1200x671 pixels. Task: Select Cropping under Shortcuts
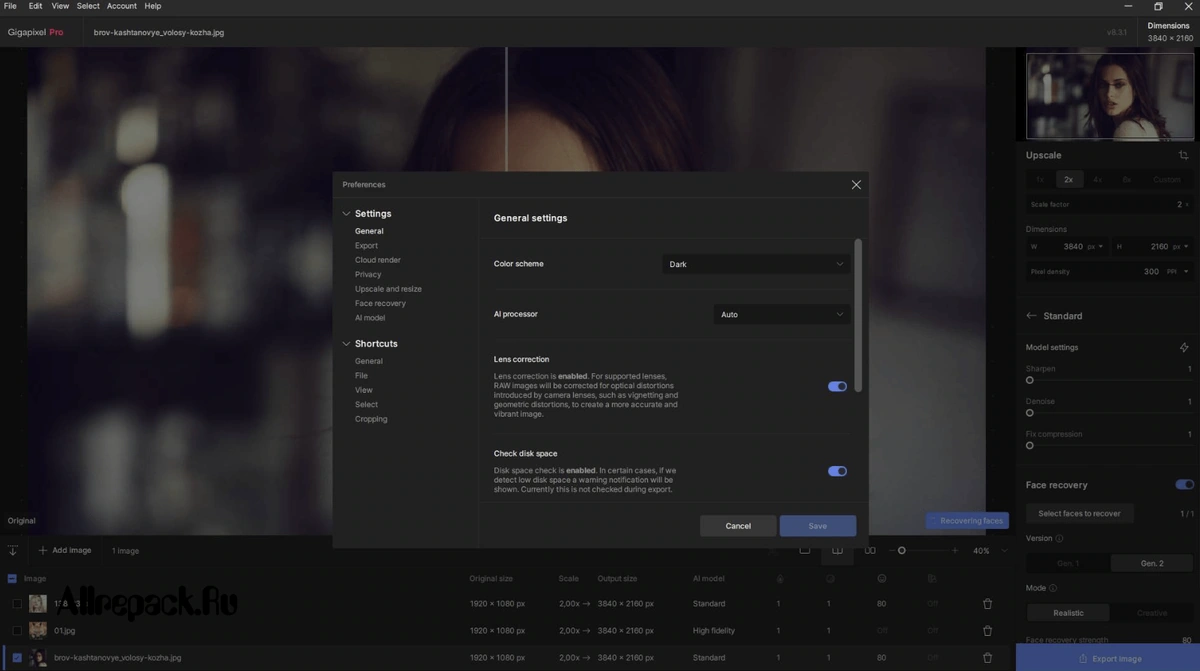371,419
